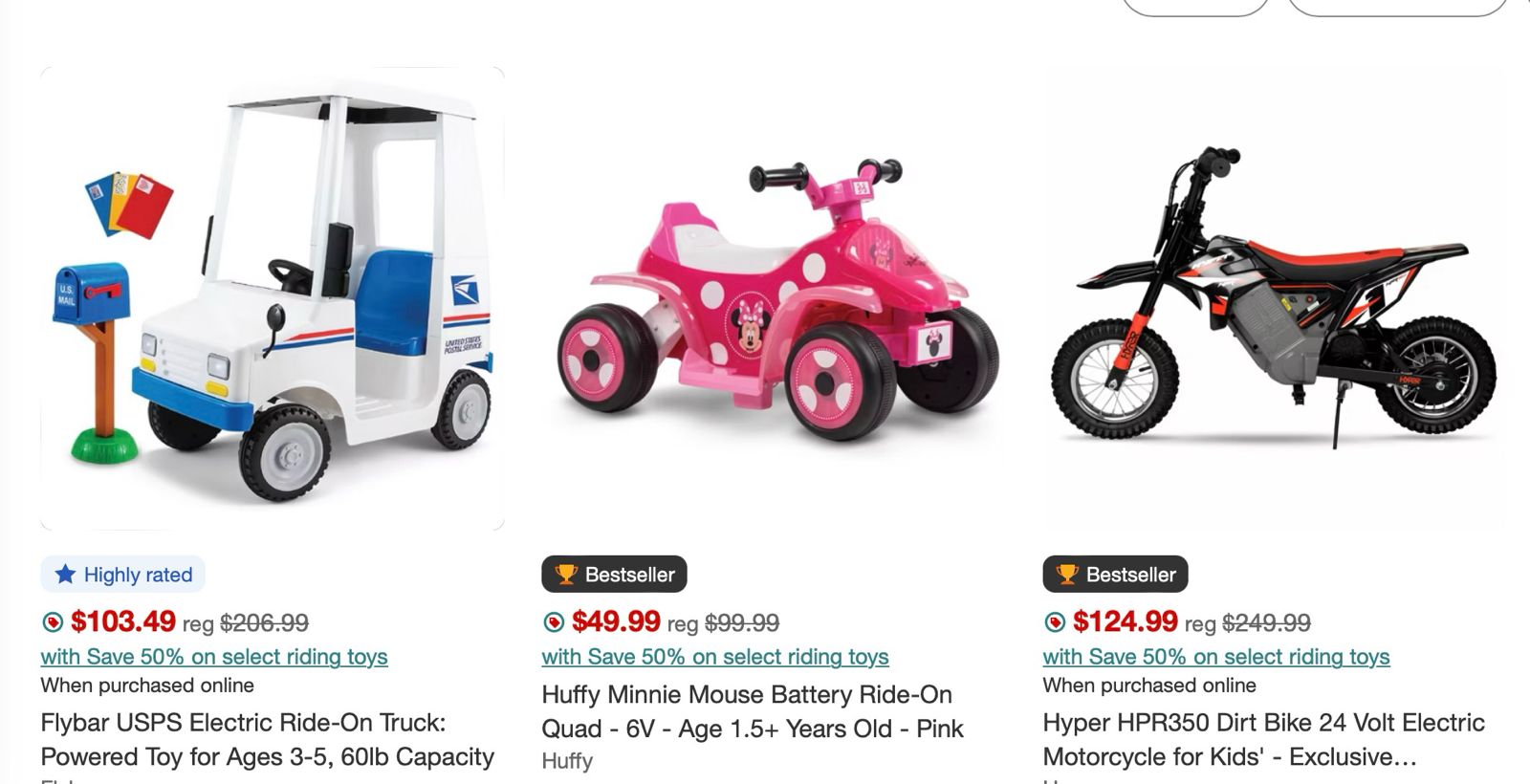Click the red deal tag icon beside $124.99
Image resolution: width=1530 pixels, height=784 pixels.
(x=1055, y=621)
